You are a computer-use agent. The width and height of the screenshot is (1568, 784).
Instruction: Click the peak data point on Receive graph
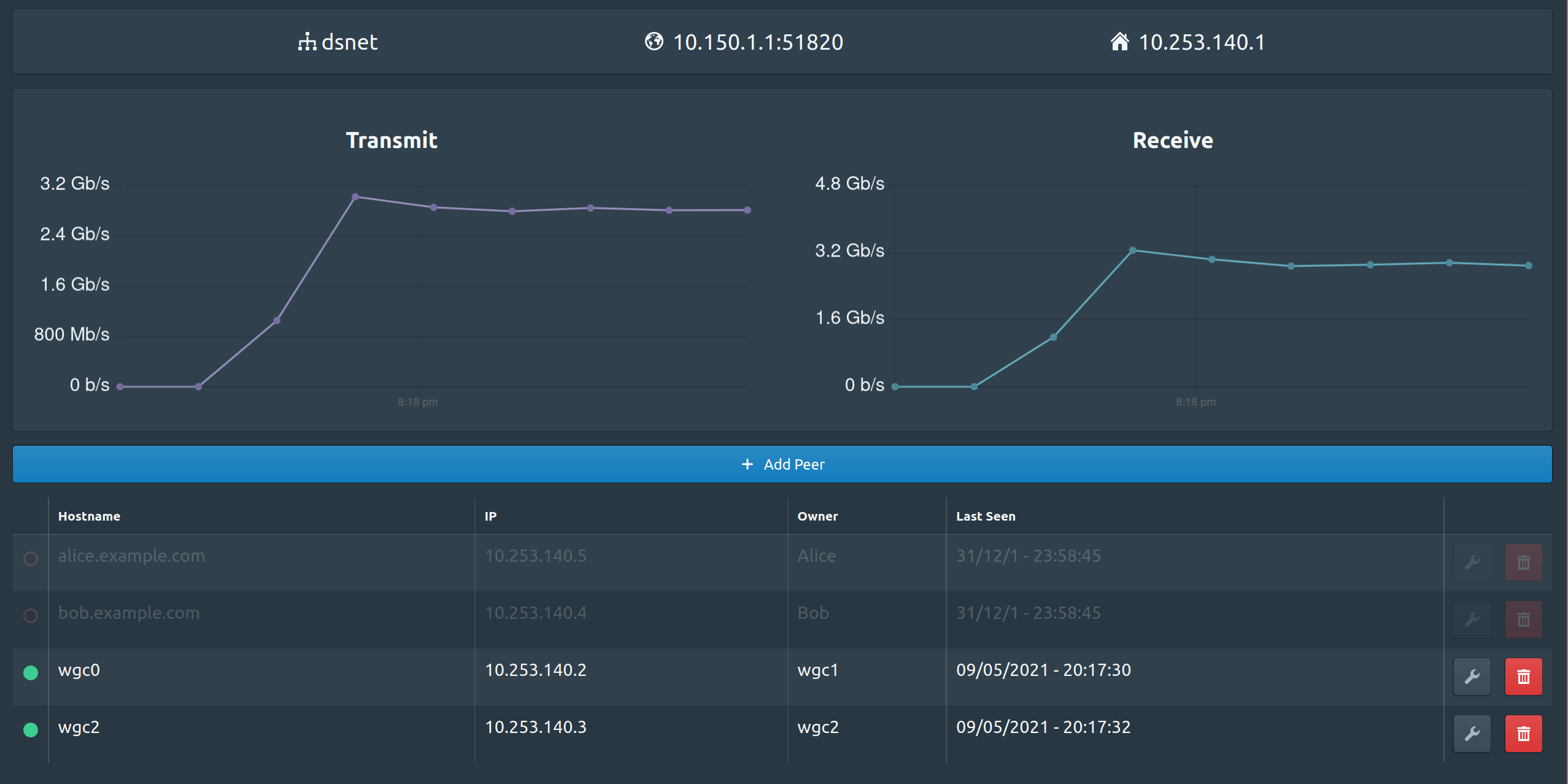point(1133,250)
